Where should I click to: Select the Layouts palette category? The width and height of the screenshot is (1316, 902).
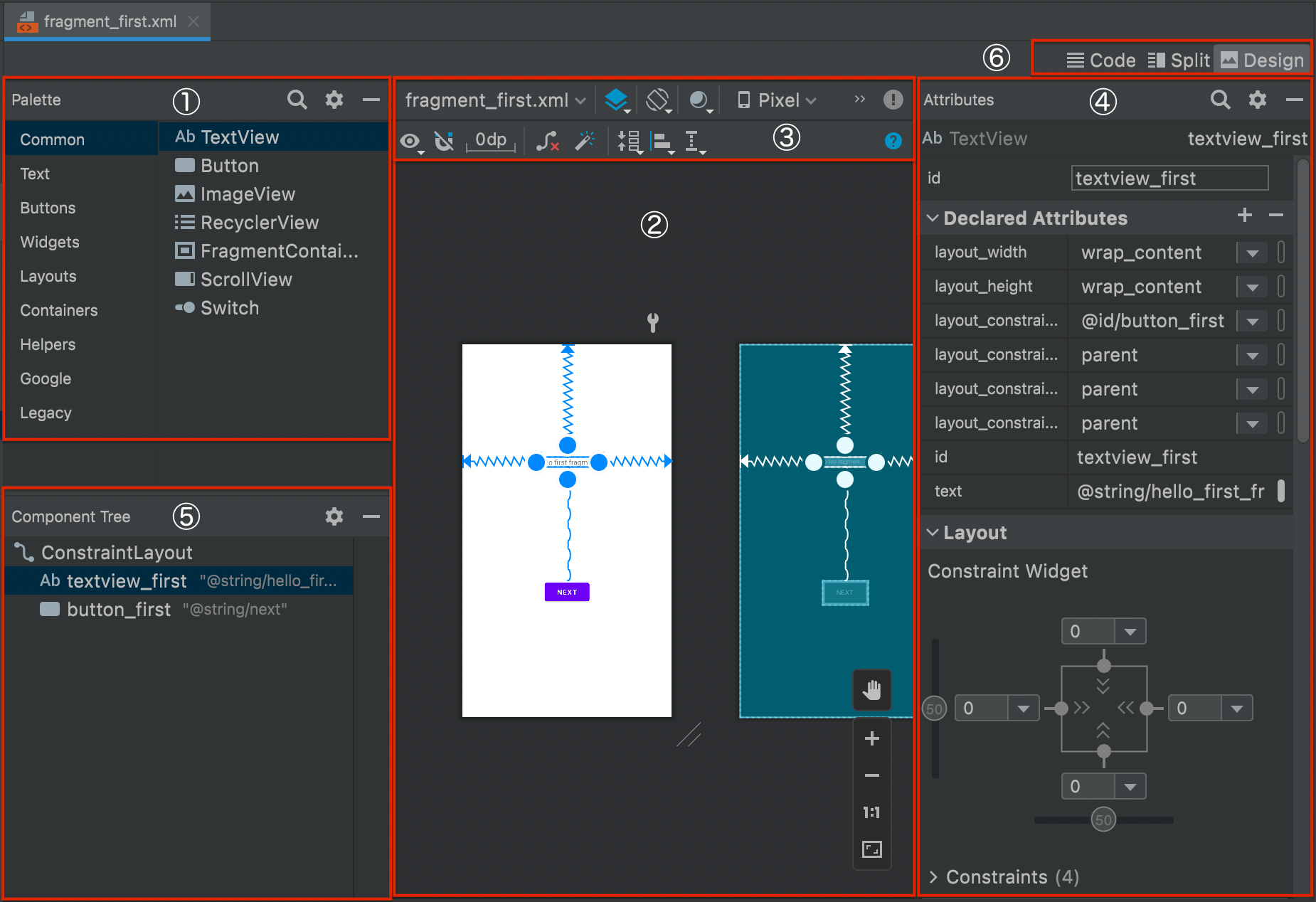click(81, 276)
